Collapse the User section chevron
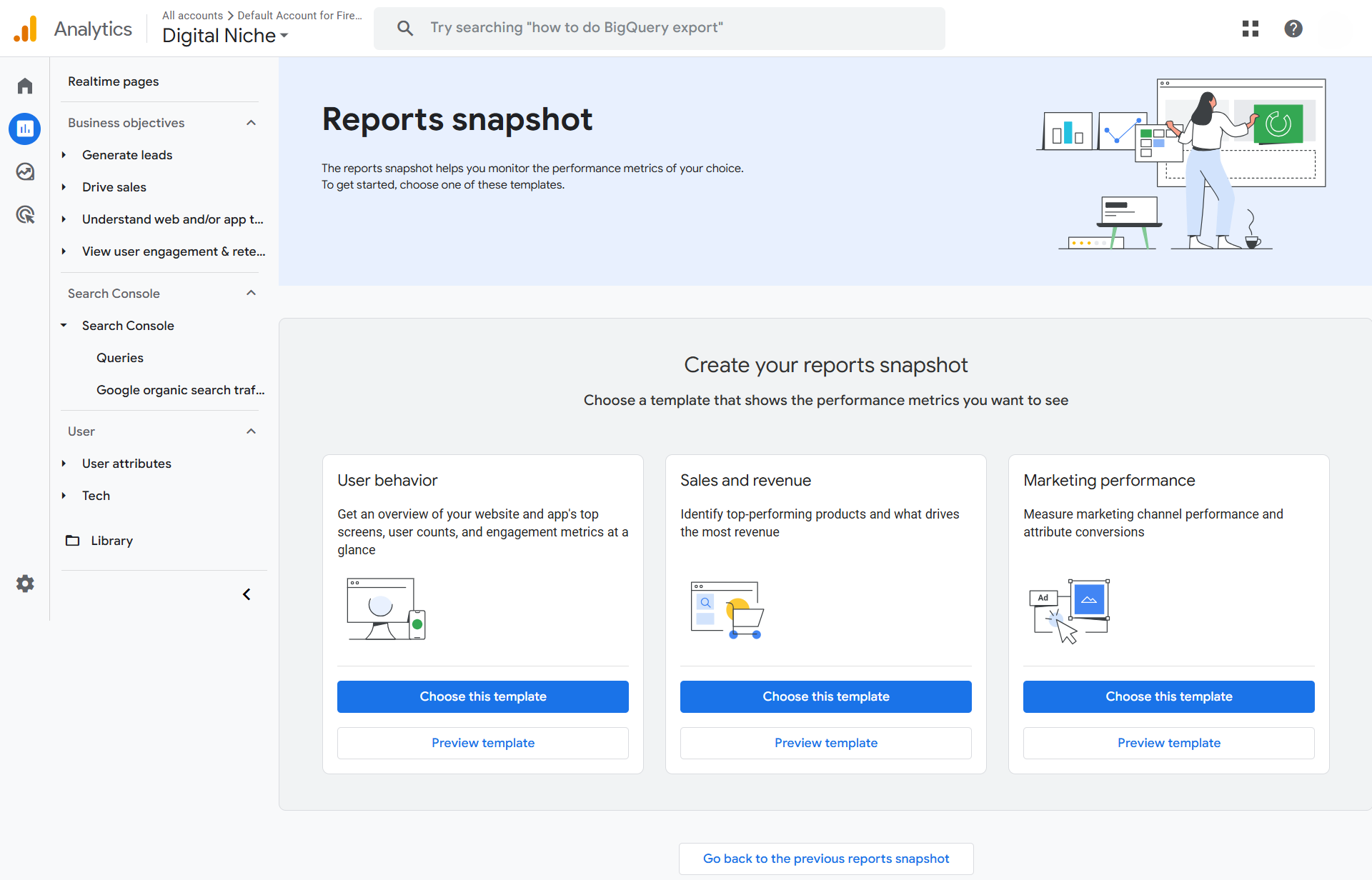Viewport: 1372px width, 880px height. pos(251,431)
